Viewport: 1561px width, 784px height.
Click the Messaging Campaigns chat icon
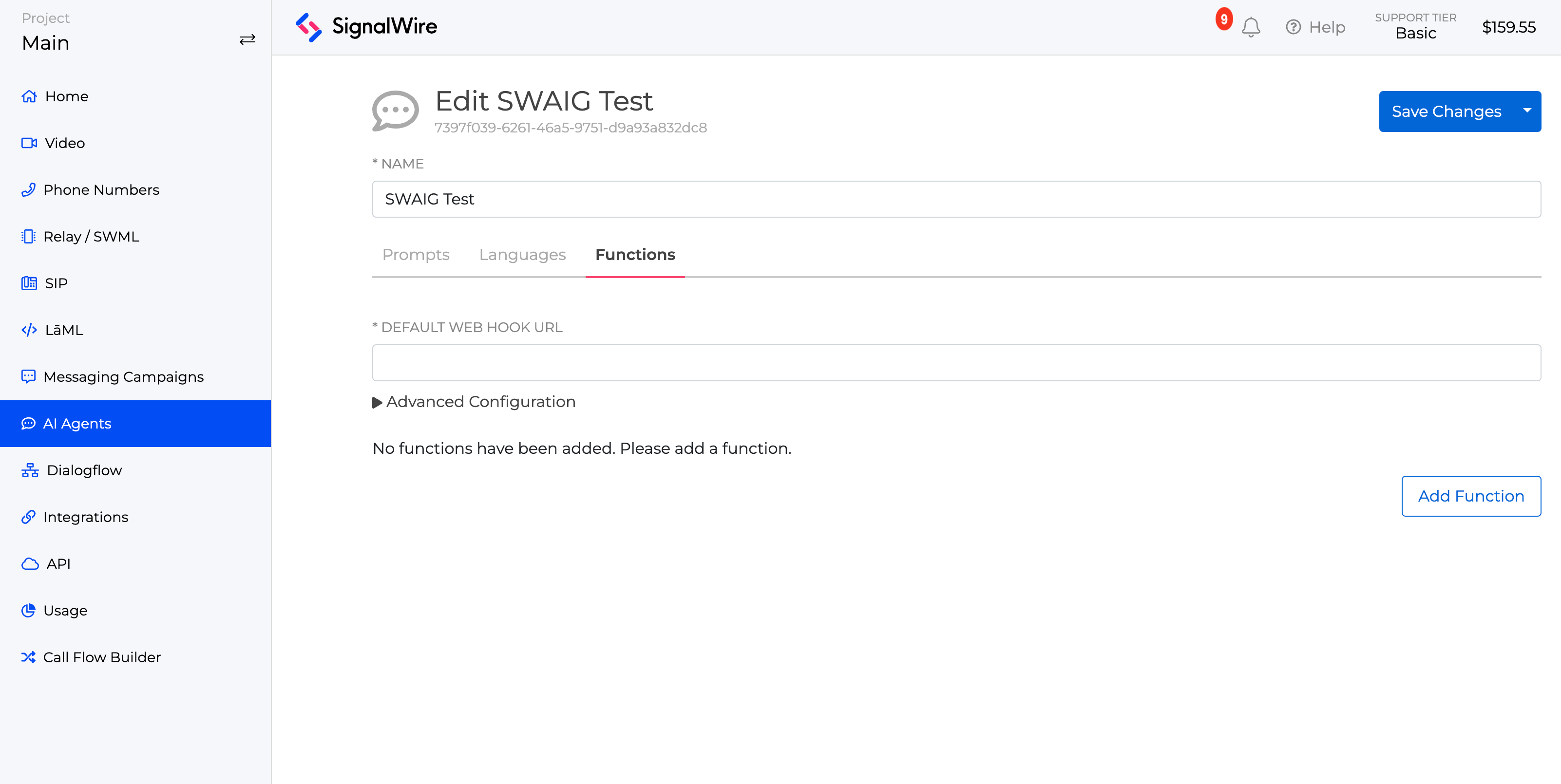[x=28, y=376]
